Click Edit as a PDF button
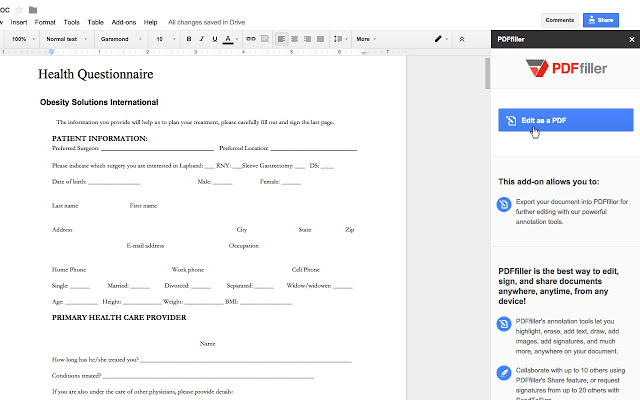This screenshot has width=640, height=400. pos(566,120)
